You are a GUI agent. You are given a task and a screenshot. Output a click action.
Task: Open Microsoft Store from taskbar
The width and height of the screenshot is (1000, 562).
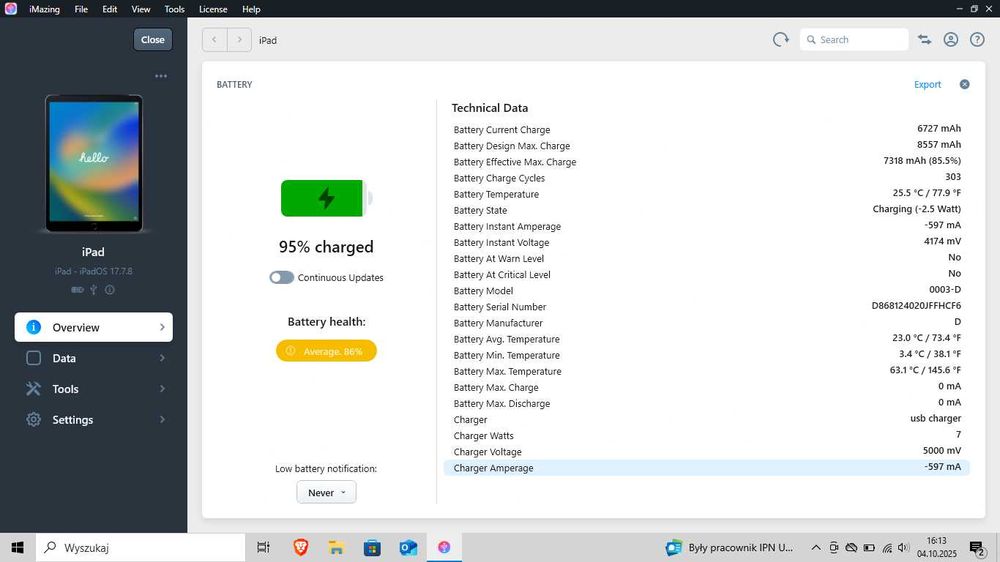point(372,547)
